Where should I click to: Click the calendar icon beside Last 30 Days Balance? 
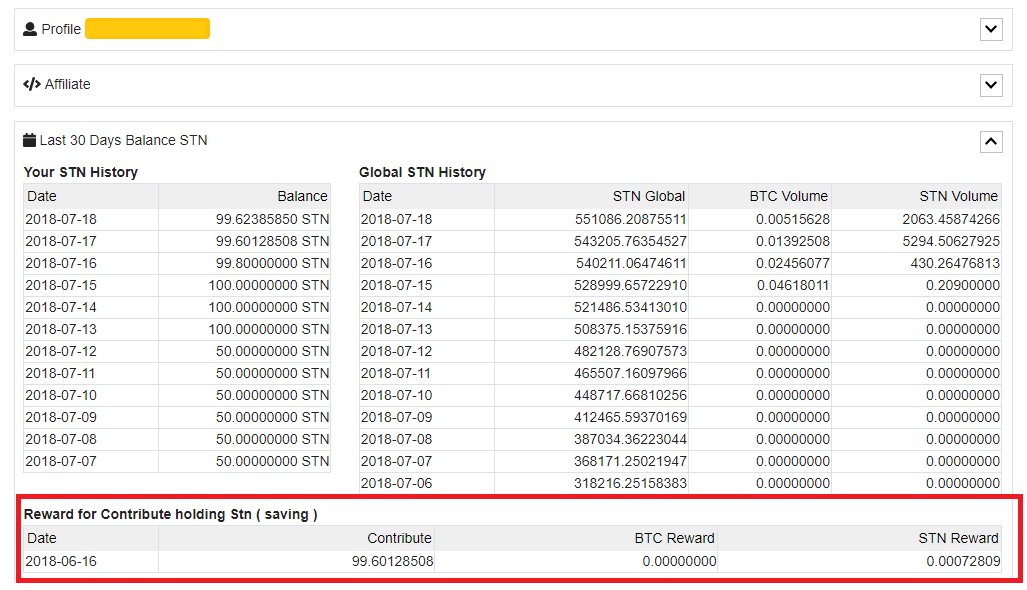[32, 140]
